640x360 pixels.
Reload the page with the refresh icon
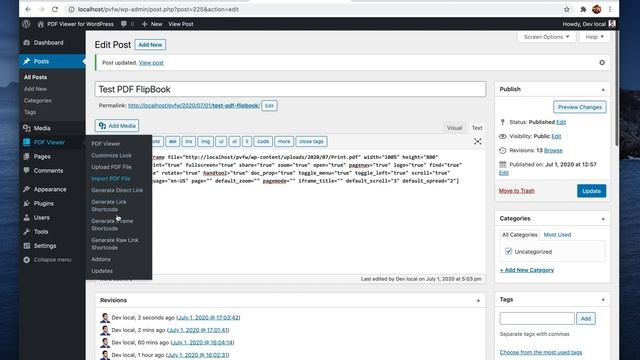55,9
